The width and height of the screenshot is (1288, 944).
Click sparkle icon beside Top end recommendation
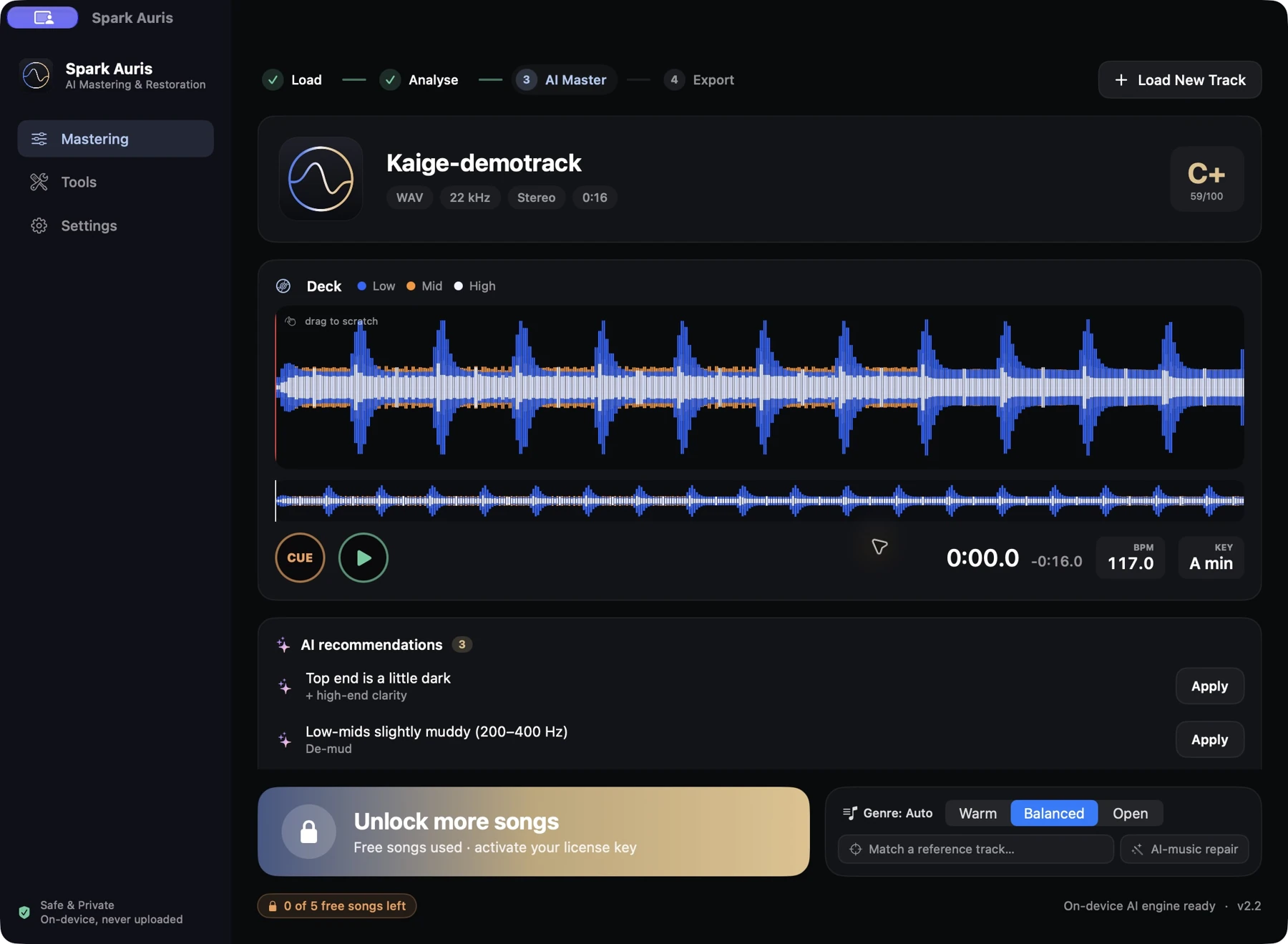pos(285,687)
